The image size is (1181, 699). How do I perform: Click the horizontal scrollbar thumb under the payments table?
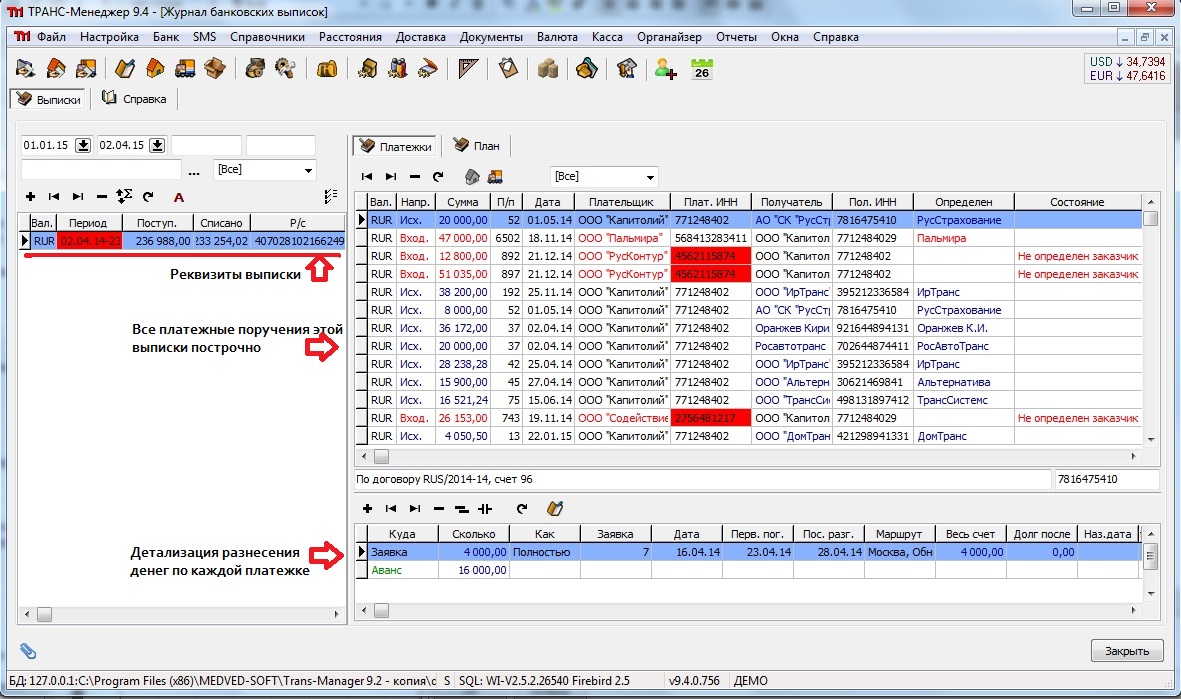(382, 456)
